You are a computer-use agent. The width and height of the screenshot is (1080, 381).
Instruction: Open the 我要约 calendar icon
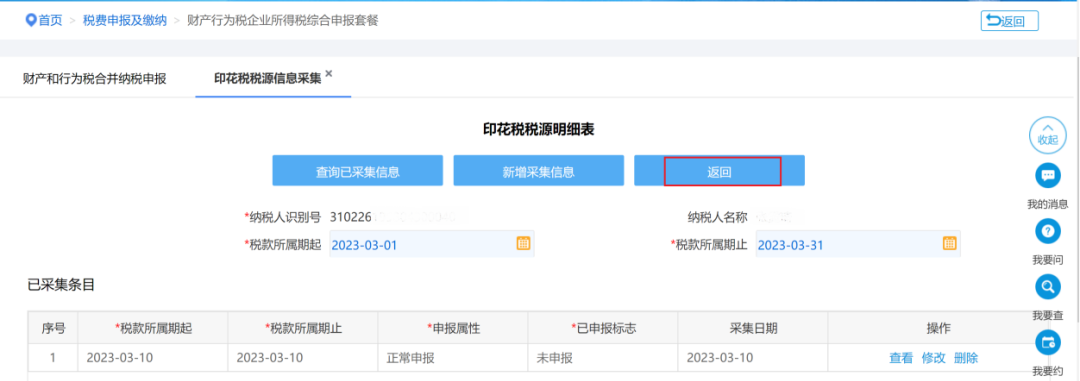[1048, 343]
